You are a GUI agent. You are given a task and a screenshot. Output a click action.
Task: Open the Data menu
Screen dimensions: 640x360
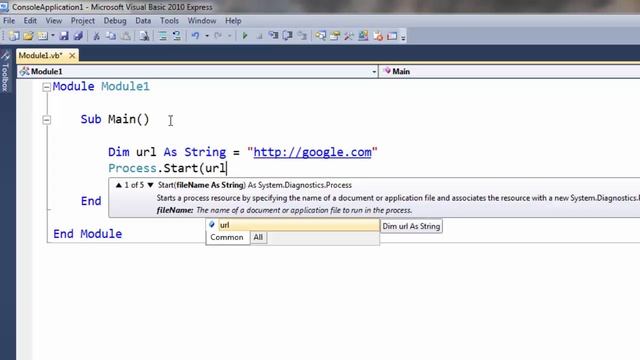[x=143, y=21]
